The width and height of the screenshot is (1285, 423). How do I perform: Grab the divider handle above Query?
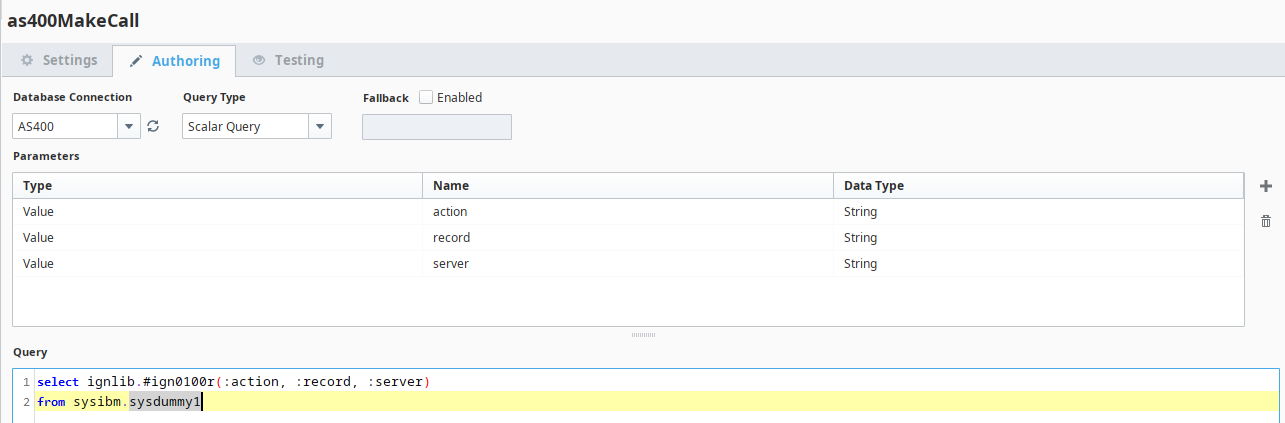(x=643, y=335)
